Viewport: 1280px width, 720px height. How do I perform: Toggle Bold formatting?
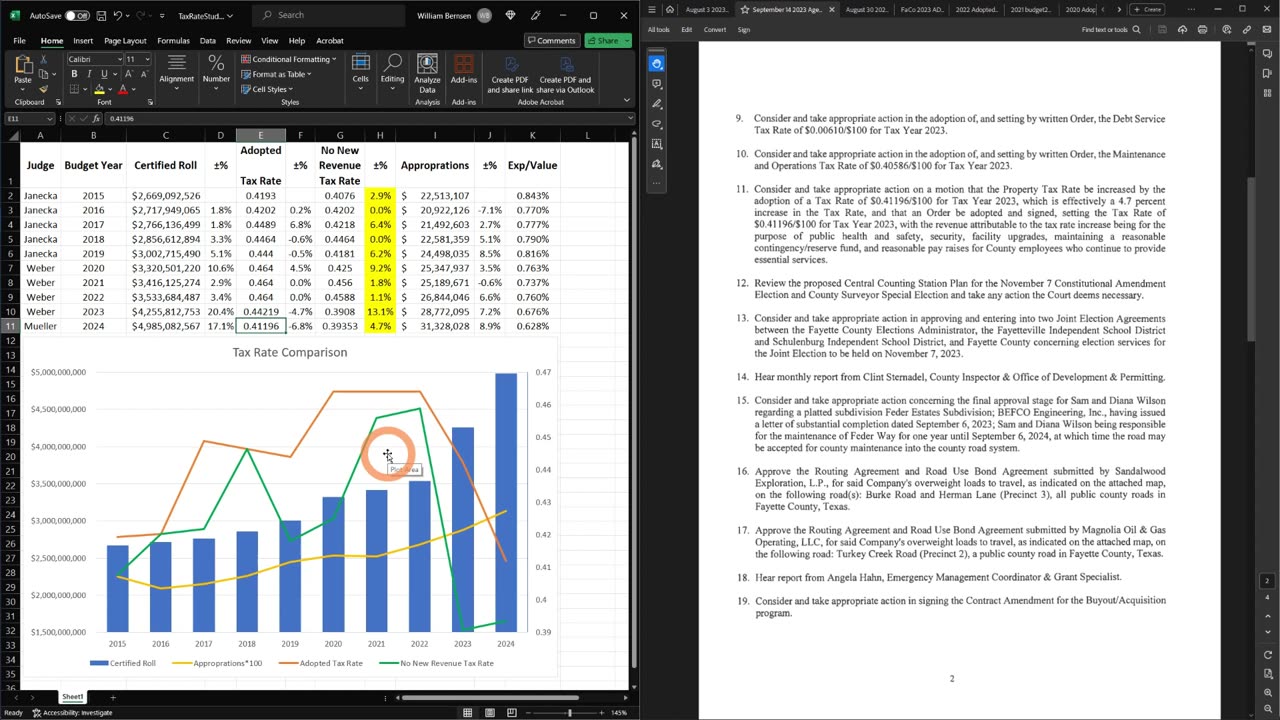coord(74,74)
